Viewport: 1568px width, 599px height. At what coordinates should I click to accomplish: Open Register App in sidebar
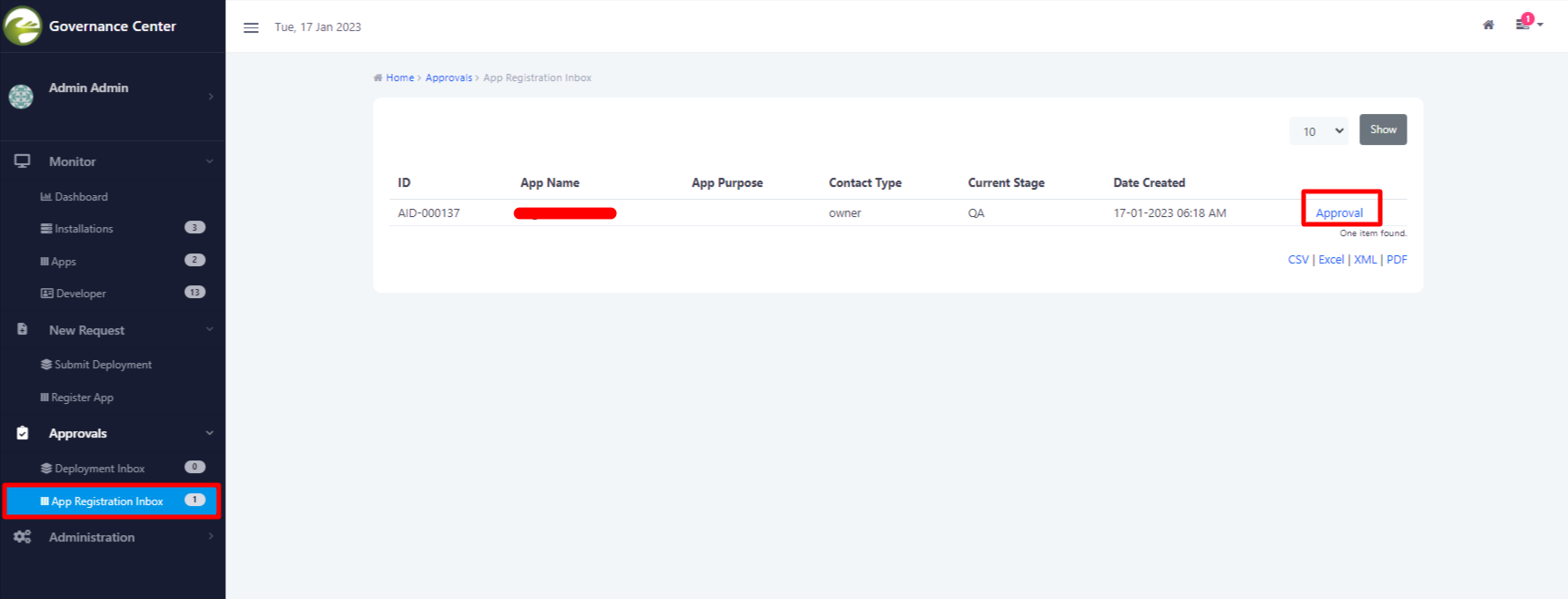click(82, 398)
